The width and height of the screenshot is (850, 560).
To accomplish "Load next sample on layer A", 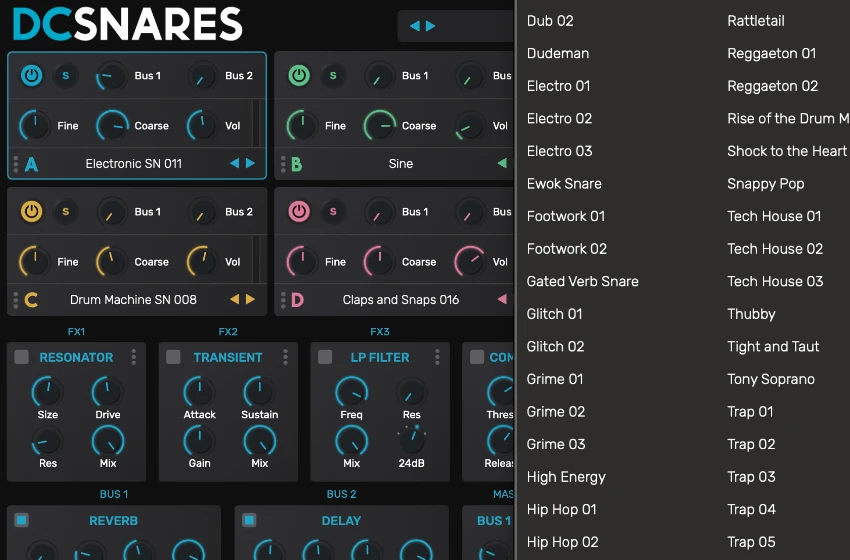I will click(250, 163).
